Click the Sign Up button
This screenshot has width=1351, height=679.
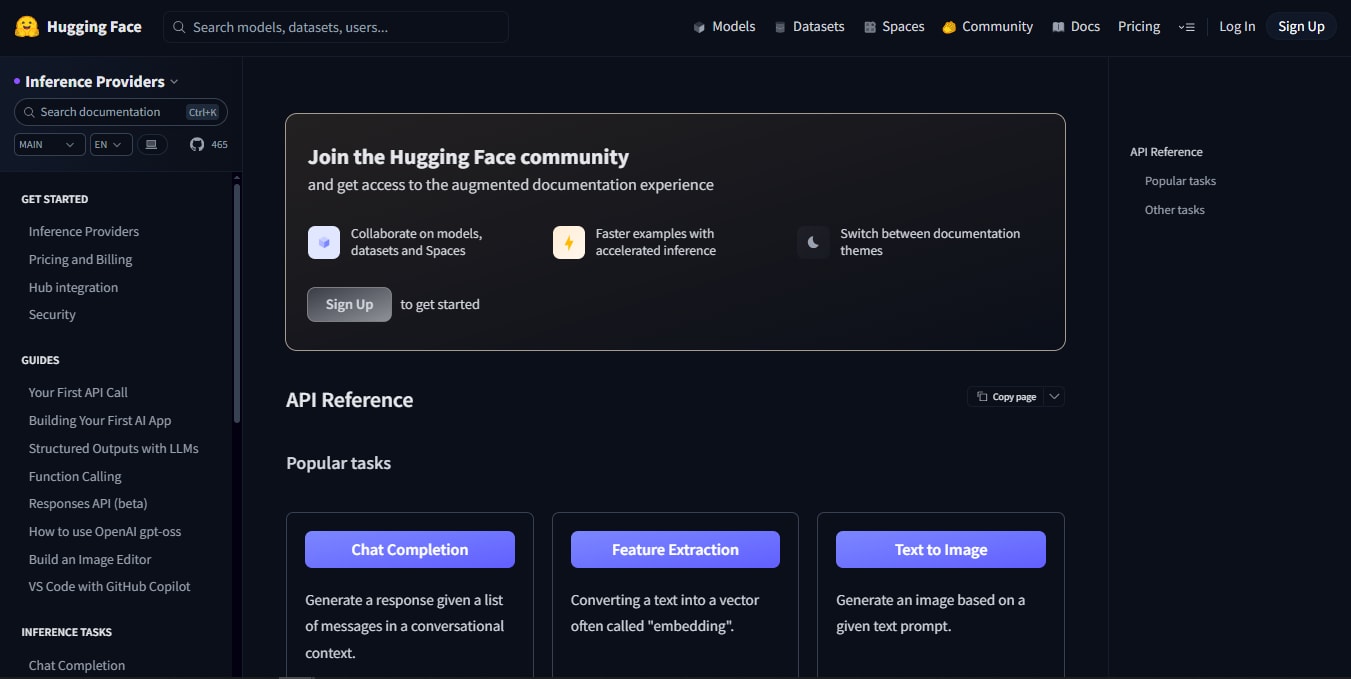pos(1301,26)
